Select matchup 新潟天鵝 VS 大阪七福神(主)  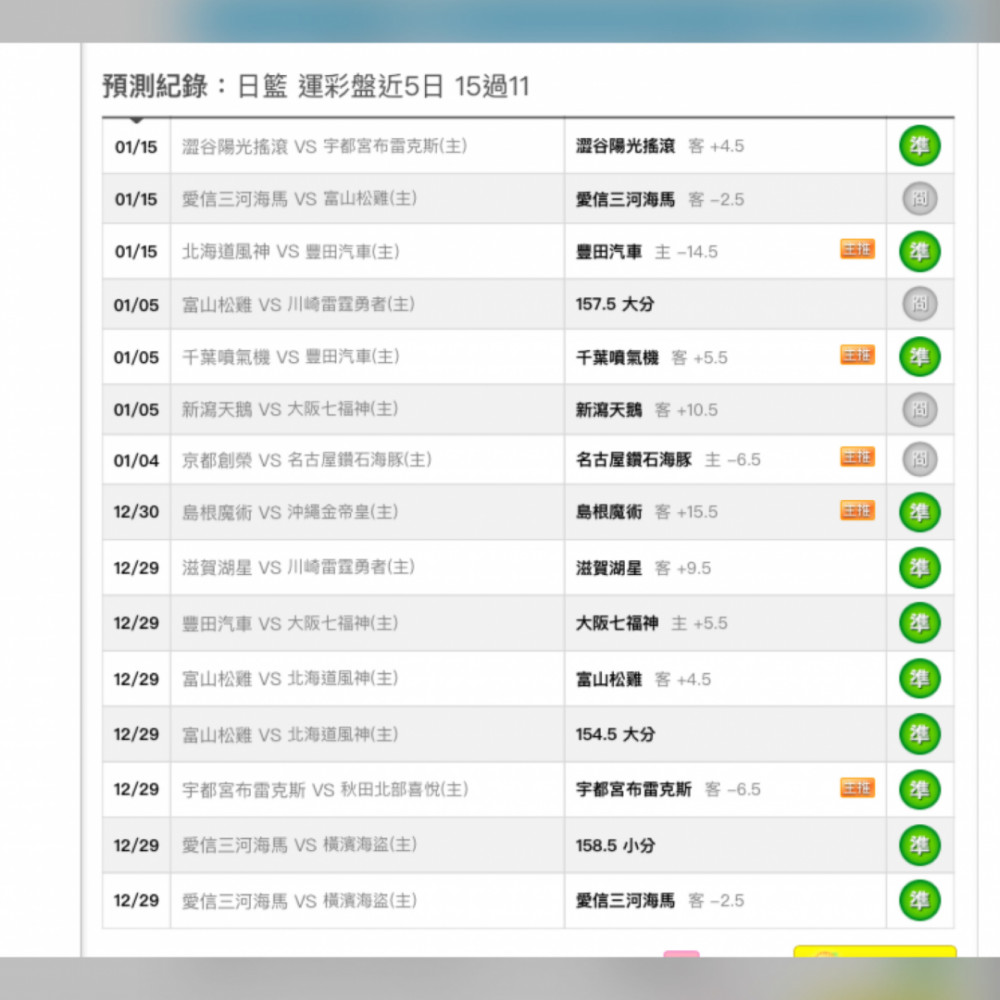point(290,409)
